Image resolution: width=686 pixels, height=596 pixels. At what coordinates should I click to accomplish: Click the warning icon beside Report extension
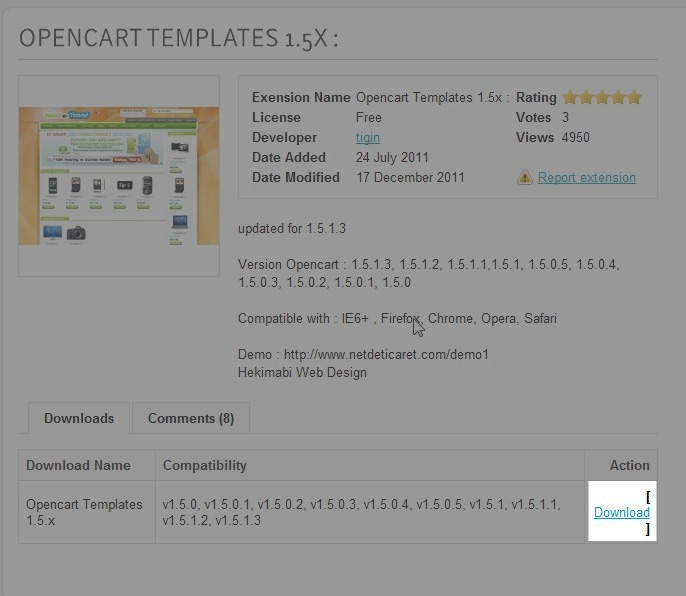tap(525, 177)
